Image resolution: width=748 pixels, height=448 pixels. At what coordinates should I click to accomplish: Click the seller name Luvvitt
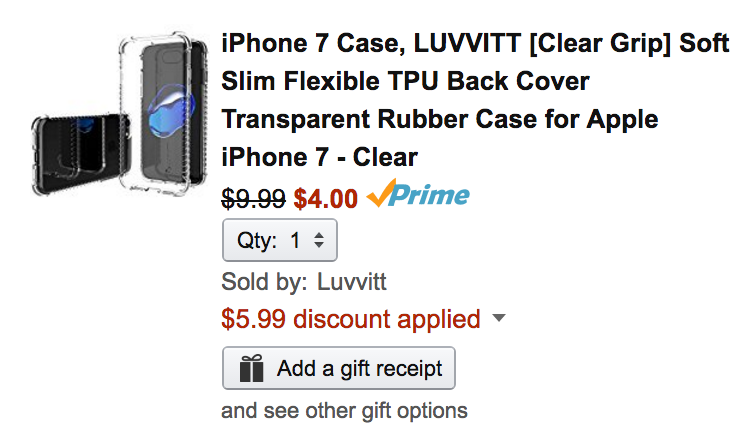coord(351,283)
